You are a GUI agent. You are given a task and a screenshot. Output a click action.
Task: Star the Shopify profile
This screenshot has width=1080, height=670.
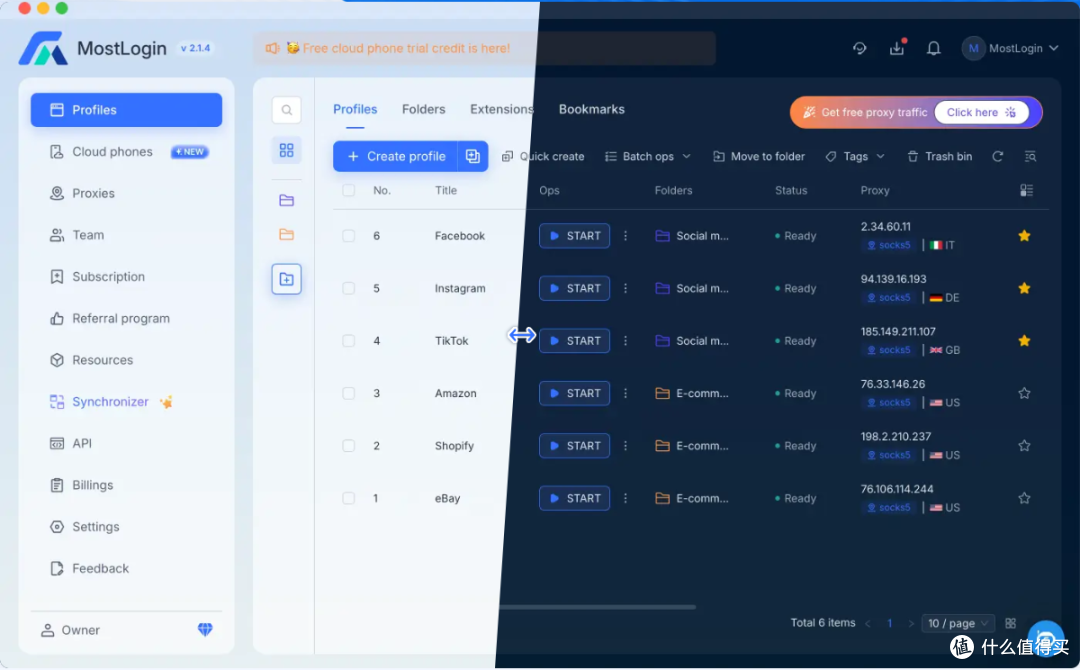(x=1024, y=446)
